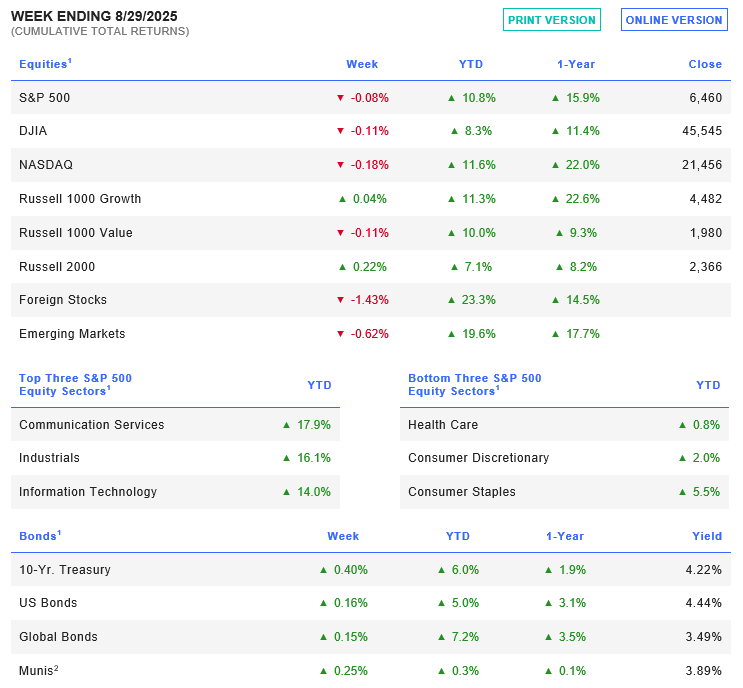Screen dimensions: 743x688
Task: Select the Russell 2000 row label
Action: 57,267
